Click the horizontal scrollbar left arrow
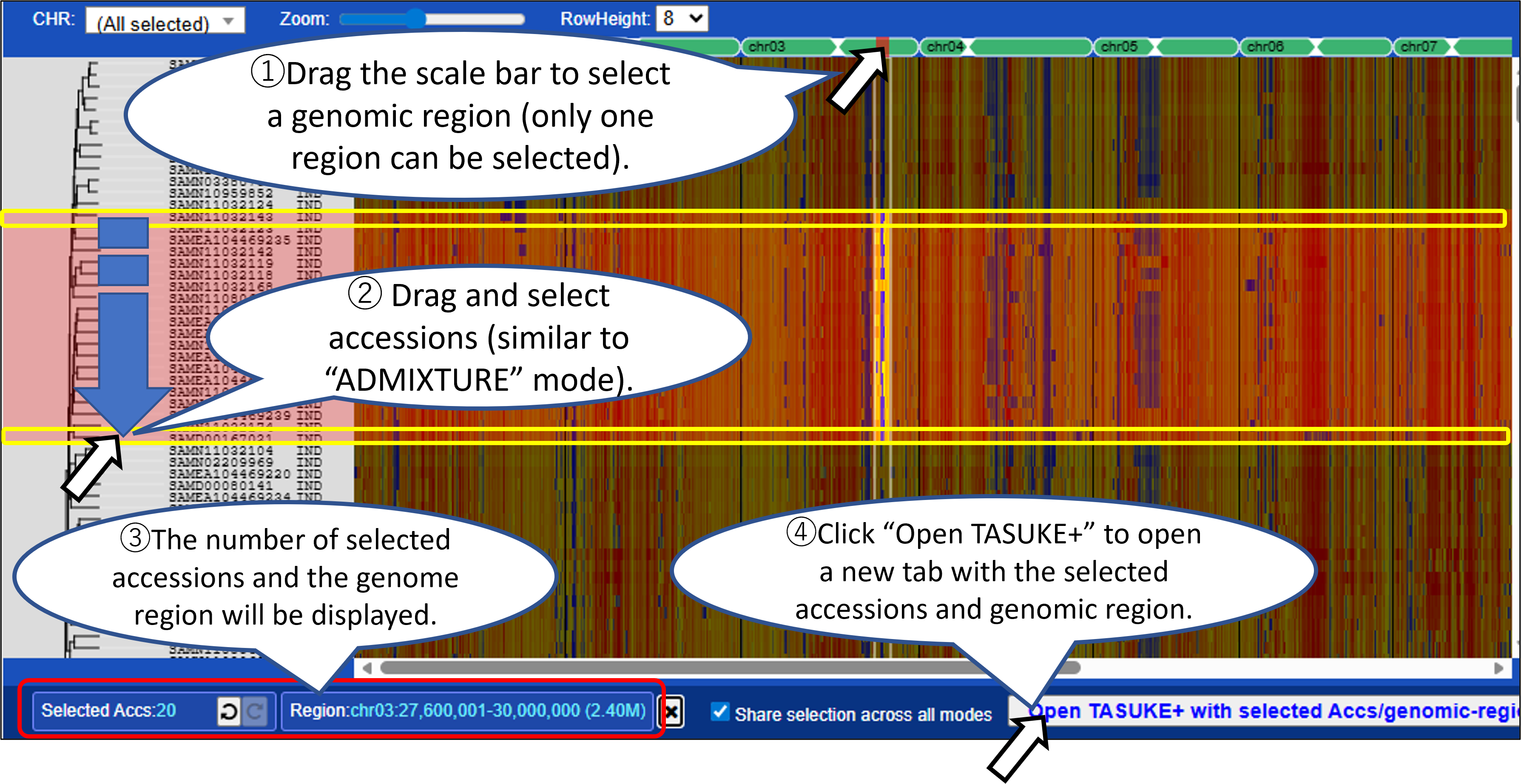The image size is (1521, 784). click(367, 668)
